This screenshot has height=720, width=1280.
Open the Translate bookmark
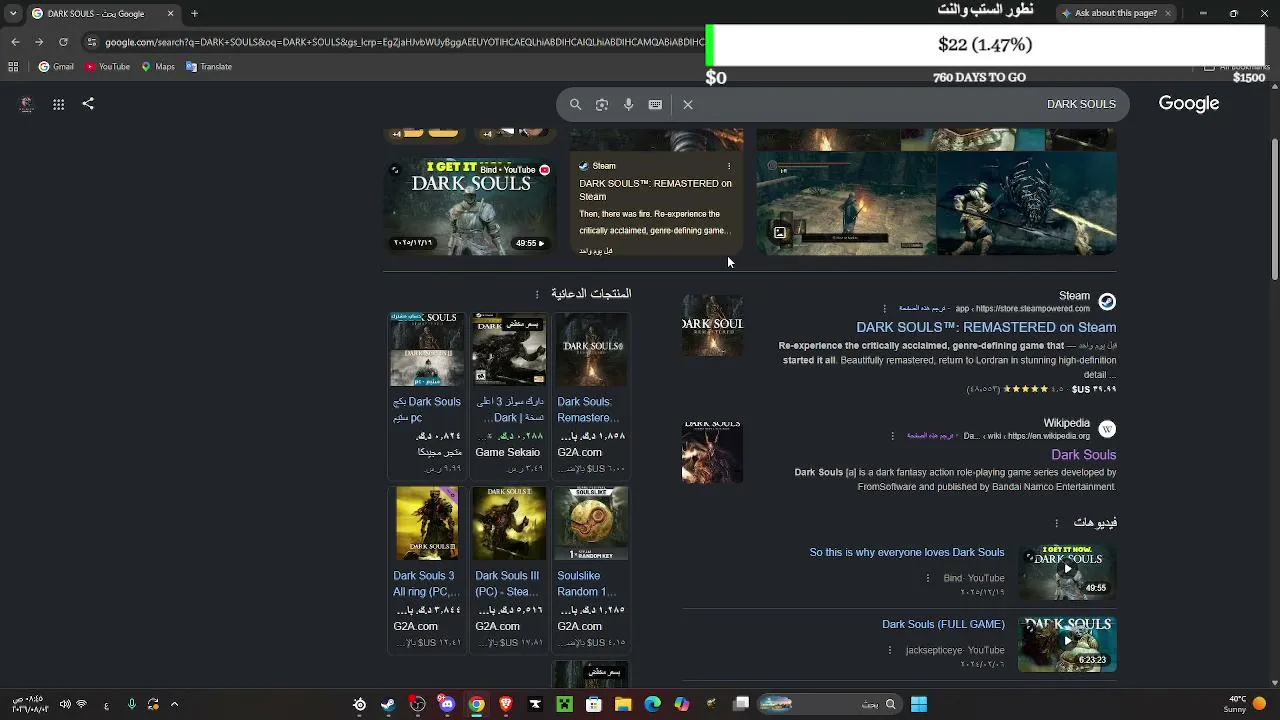pyautogui.click(x=209, y=67)
